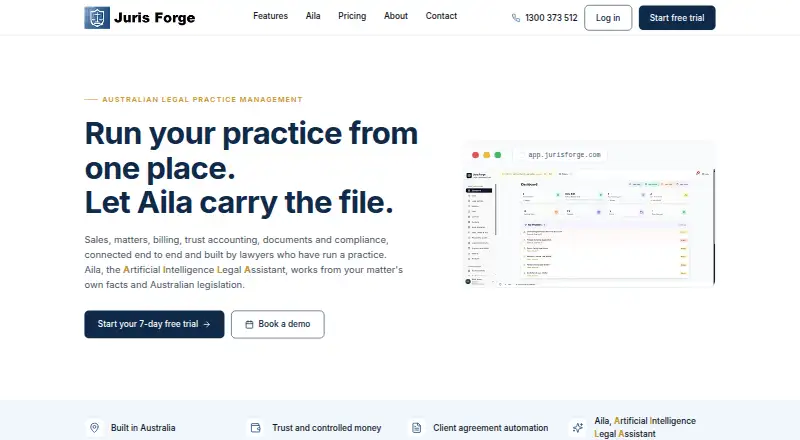The image size is (800, 440).
Task: Open the dashboard preview screenshot
Action: pyautogui.click(x=589, y=227)
